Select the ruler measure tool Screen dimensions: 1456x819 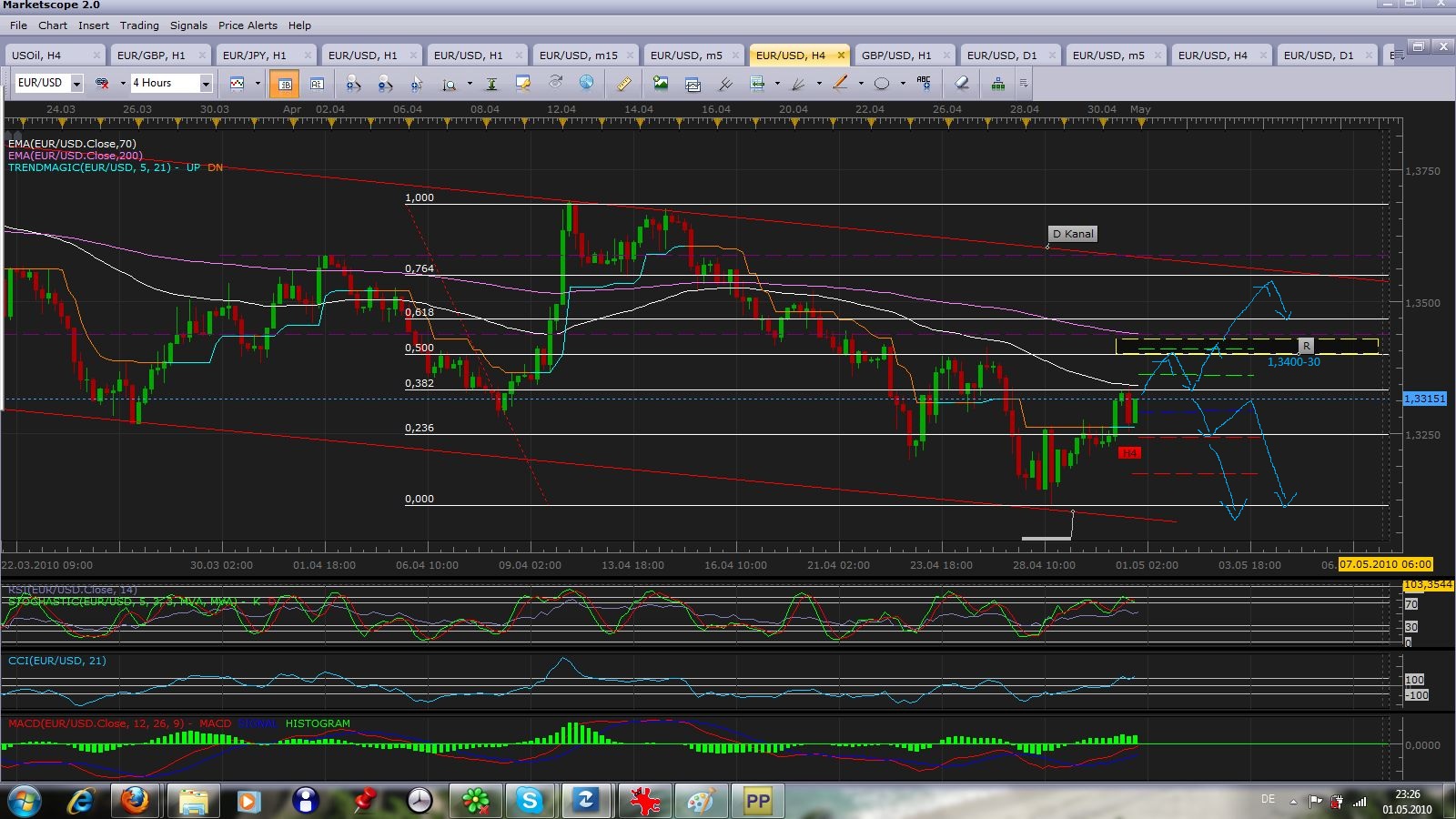624,84
